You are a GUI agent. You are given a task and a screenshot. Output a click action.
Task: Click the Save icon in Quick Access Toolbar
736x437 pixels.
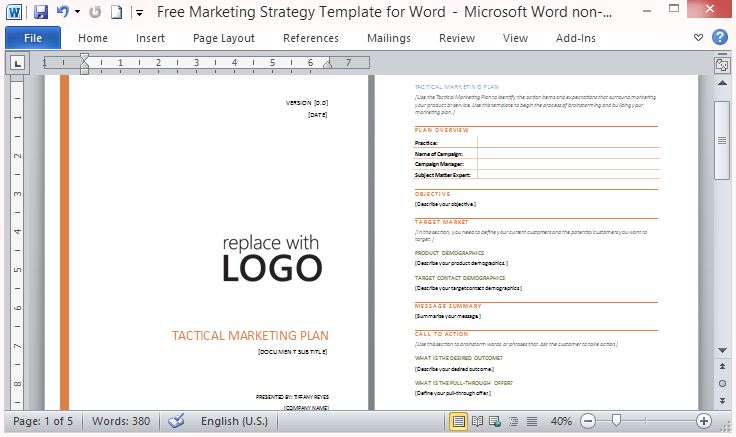(x=41, y=13)
